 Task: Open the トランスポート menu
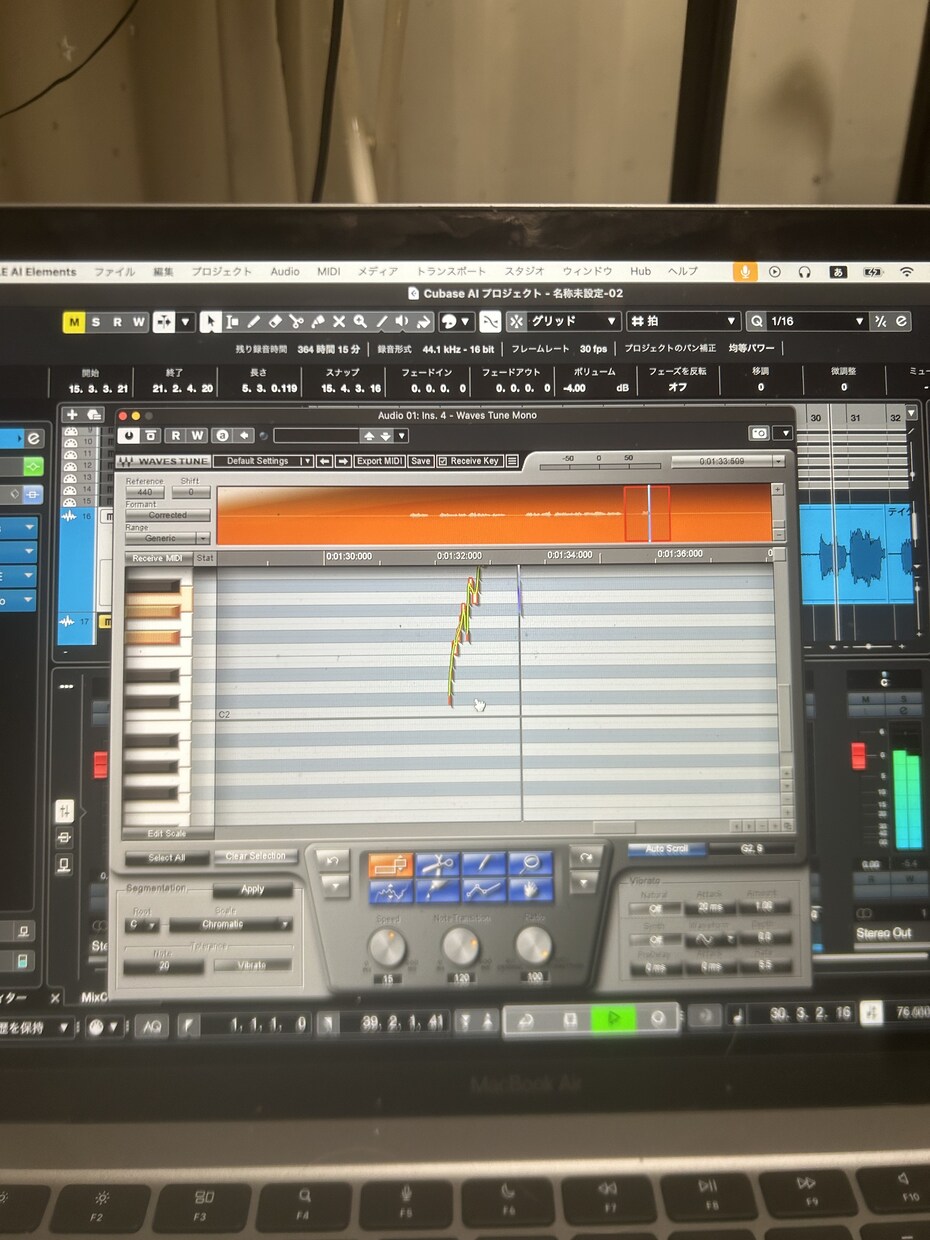tap(451, 271)
